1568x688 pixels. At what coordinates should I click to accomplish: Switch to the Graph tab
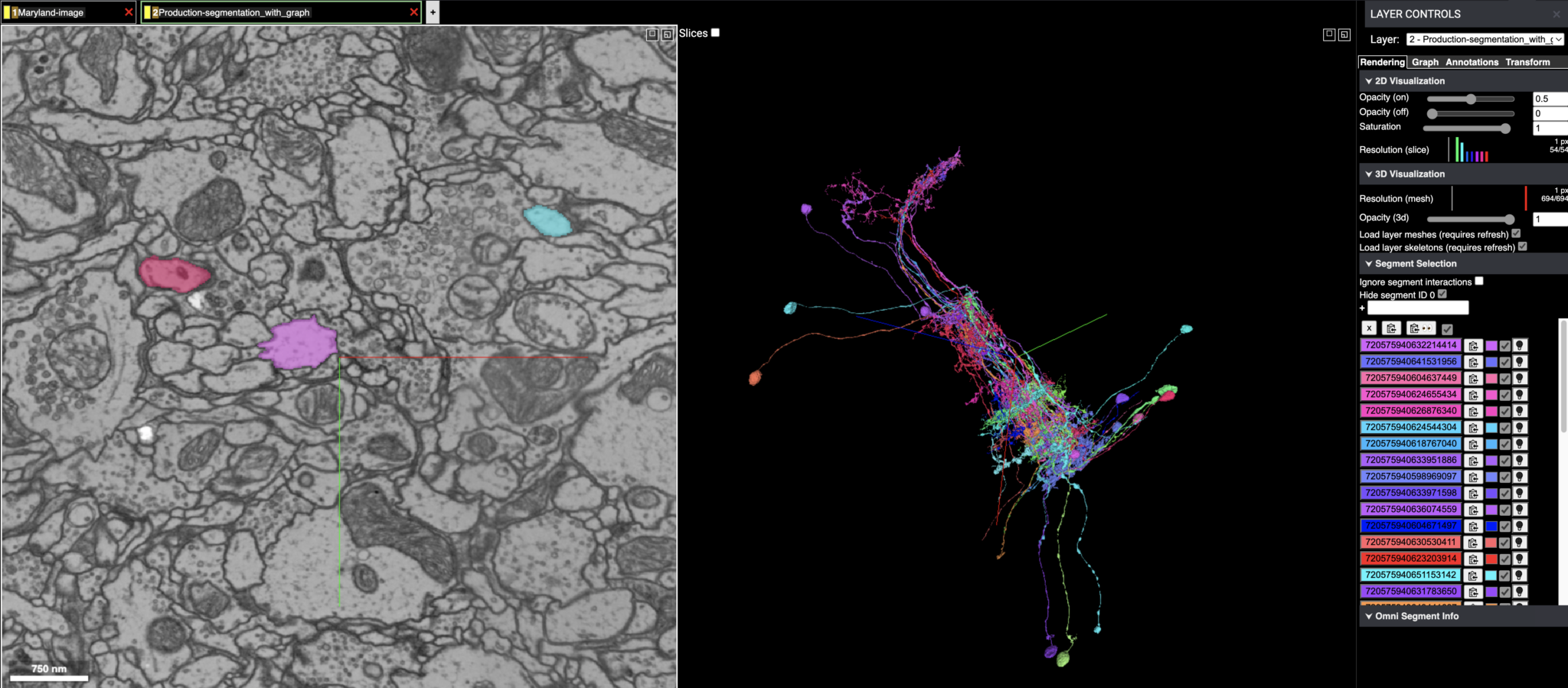point(1425,62)
